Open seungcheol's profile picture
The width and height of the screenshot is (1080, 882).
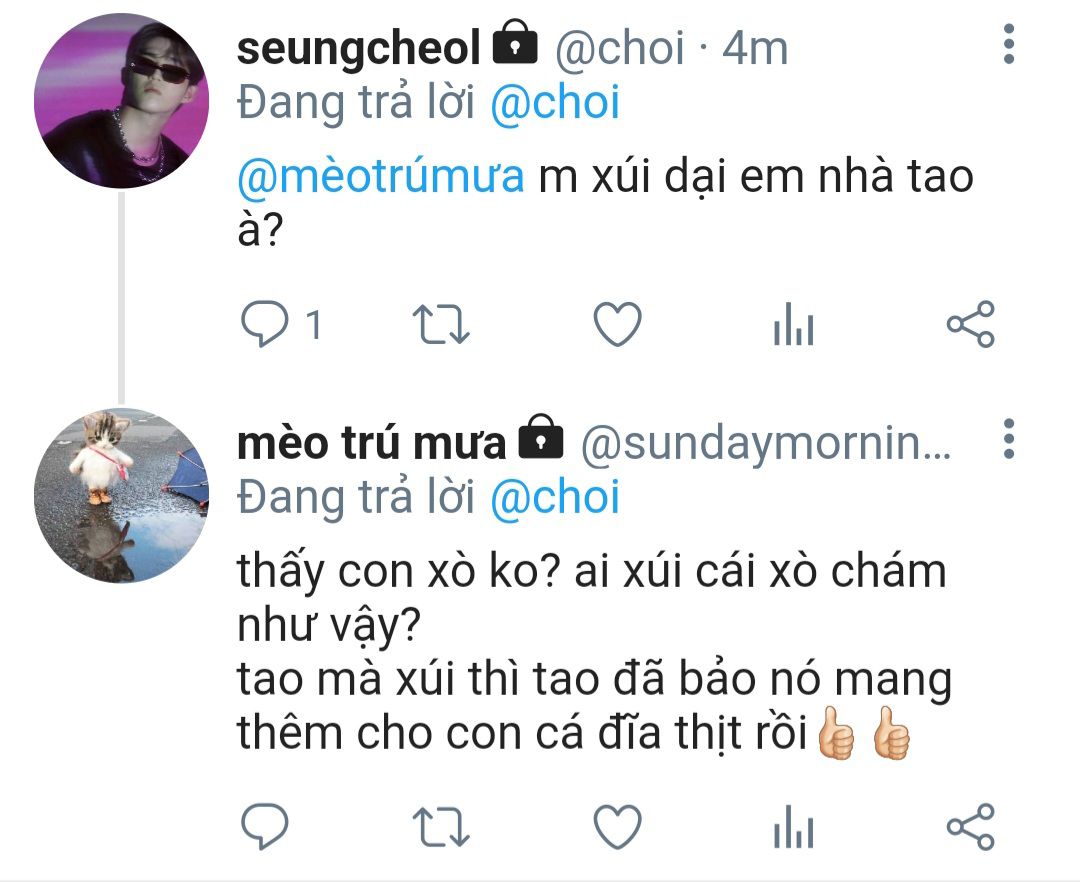click(x=121, y=101)
